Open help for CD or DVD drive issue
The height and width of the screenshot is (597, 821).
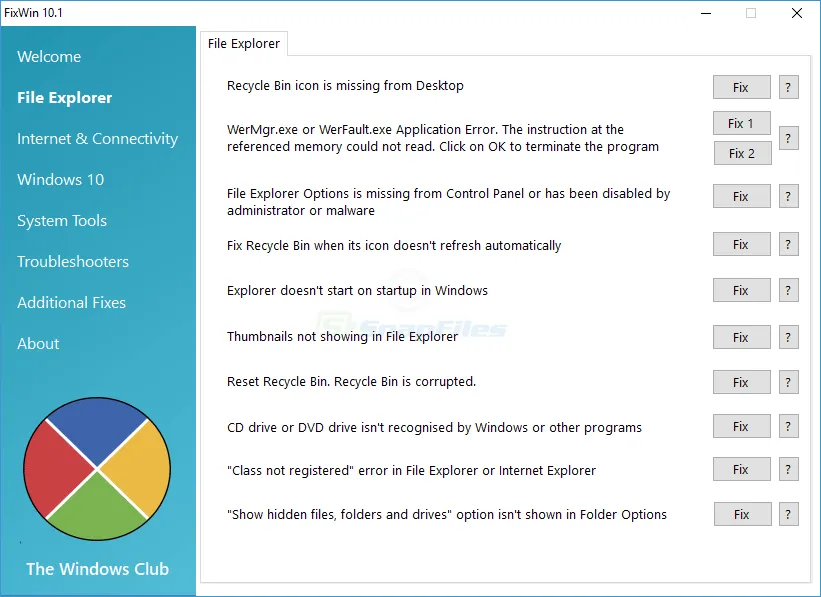click(x=789, y=426)
